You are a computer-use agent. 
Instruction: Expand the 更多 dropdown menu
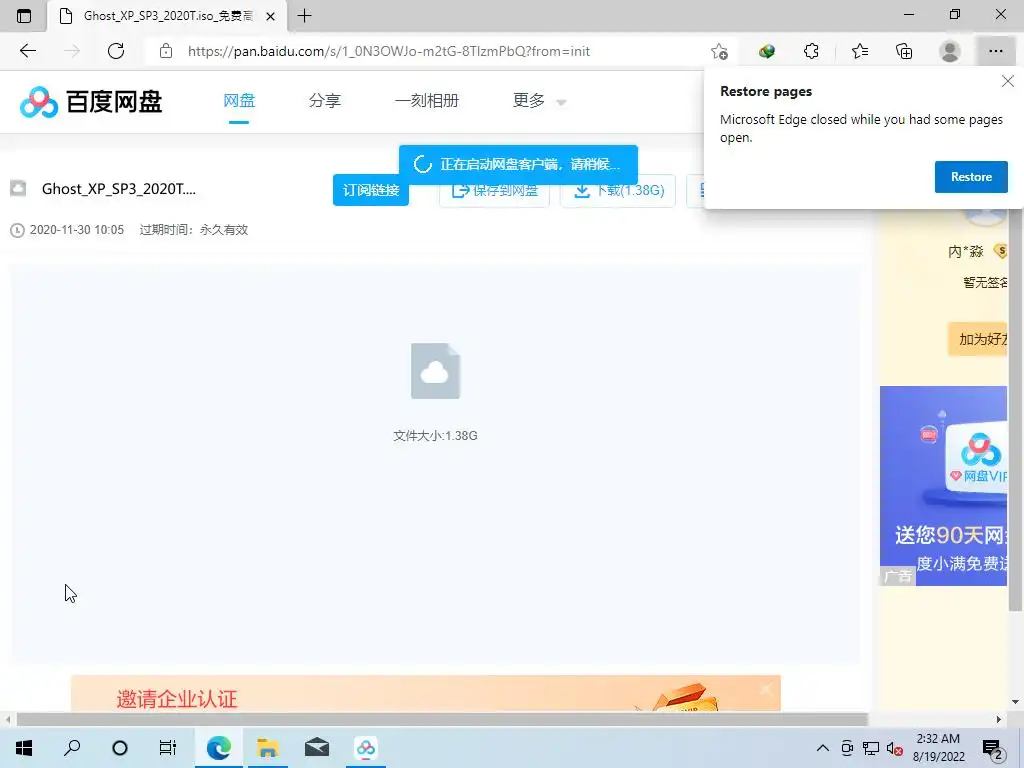click(x=539, y=101)
